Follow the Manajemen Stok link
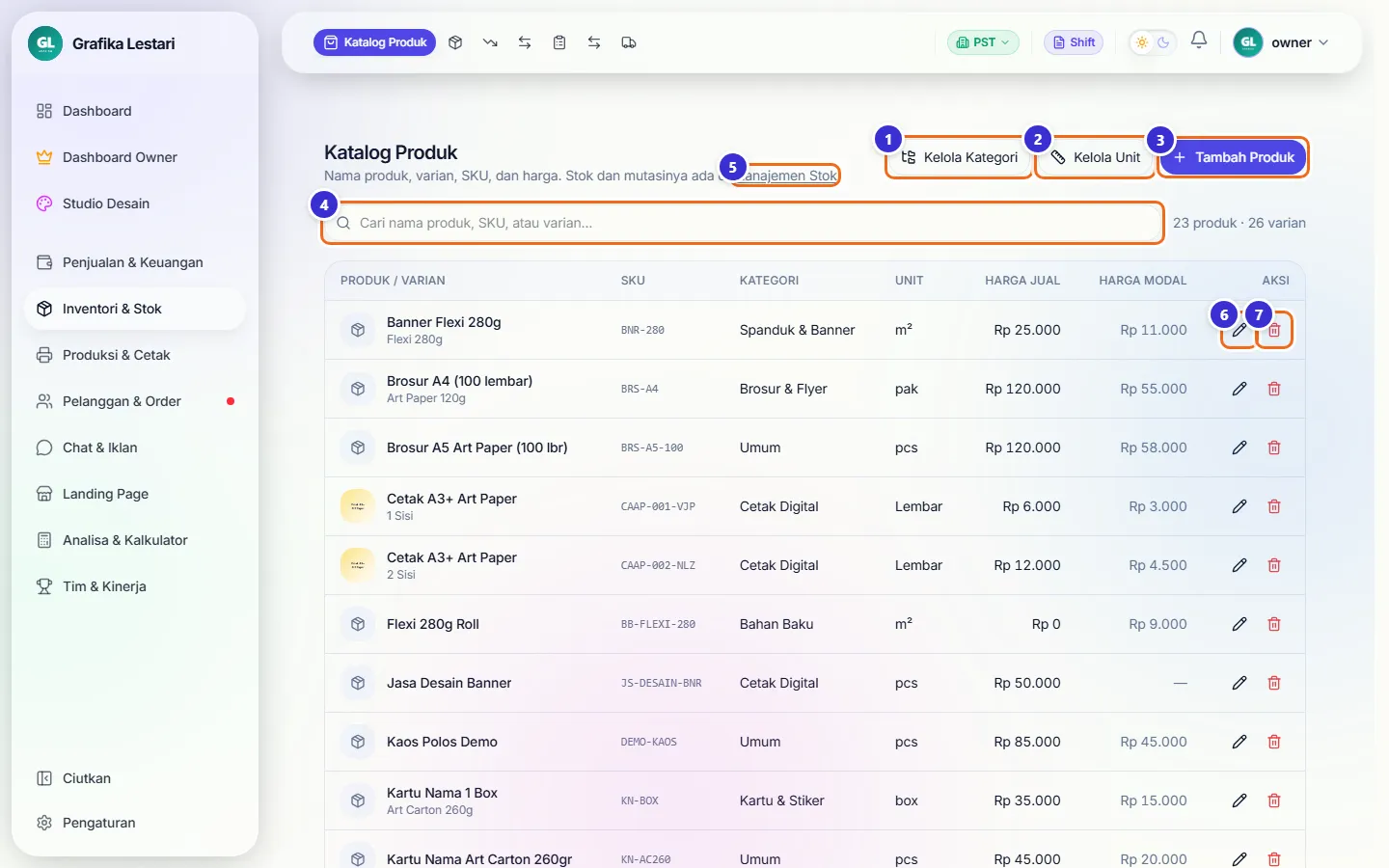The image size is (1389, 868). (x=786, y=176)
